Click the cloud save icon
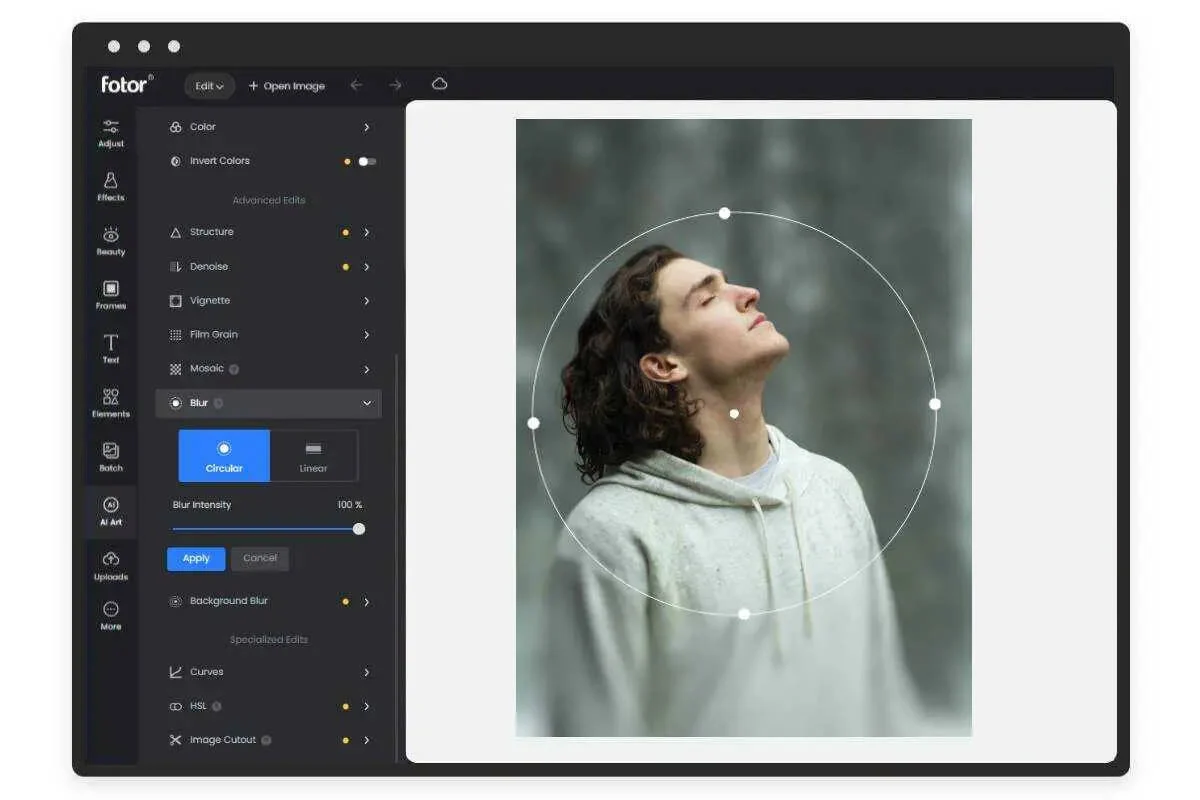The image size is (1200, 800). point(438,85)
